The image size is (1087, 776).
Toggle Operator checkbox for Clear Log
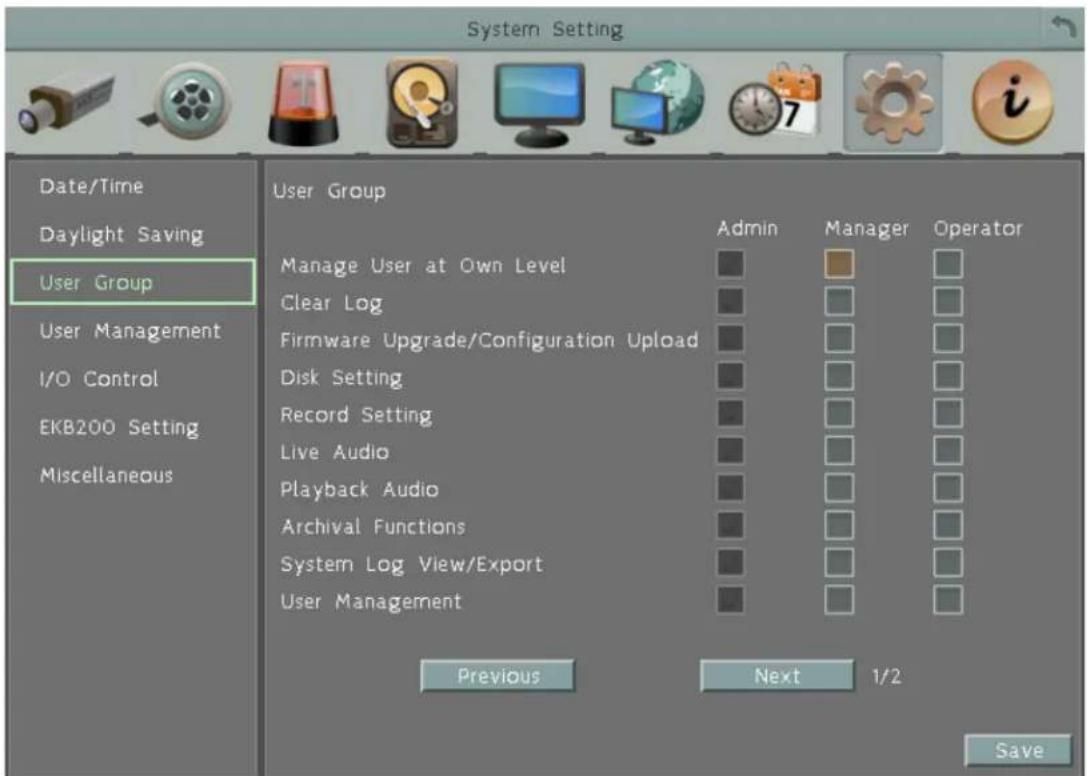(948, 302)
